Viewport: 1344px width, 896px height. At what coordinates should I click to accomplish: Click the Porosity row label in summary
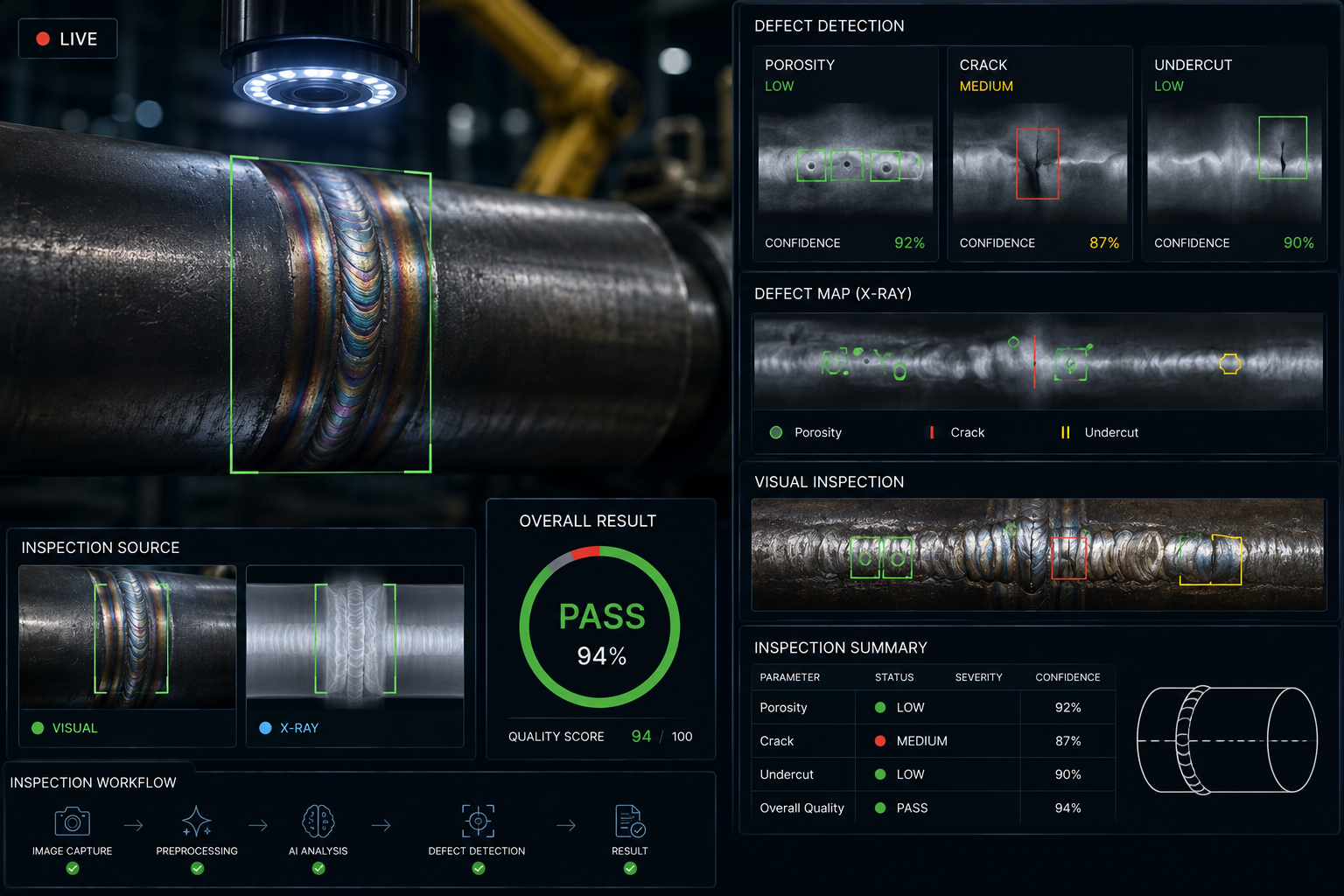point(783,707)
